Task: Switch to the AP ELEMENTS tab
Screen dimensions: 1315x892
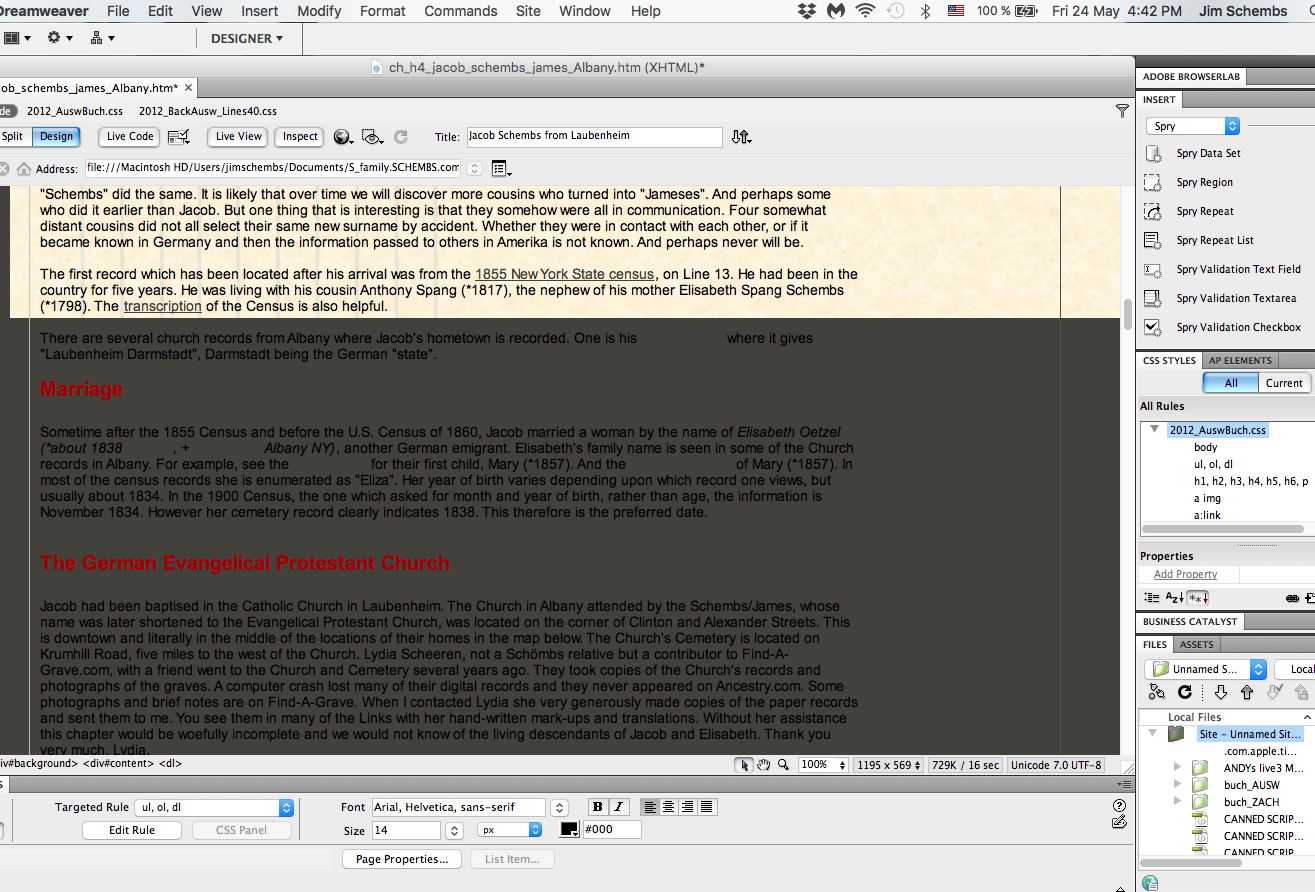Action: pos(1240,360)
